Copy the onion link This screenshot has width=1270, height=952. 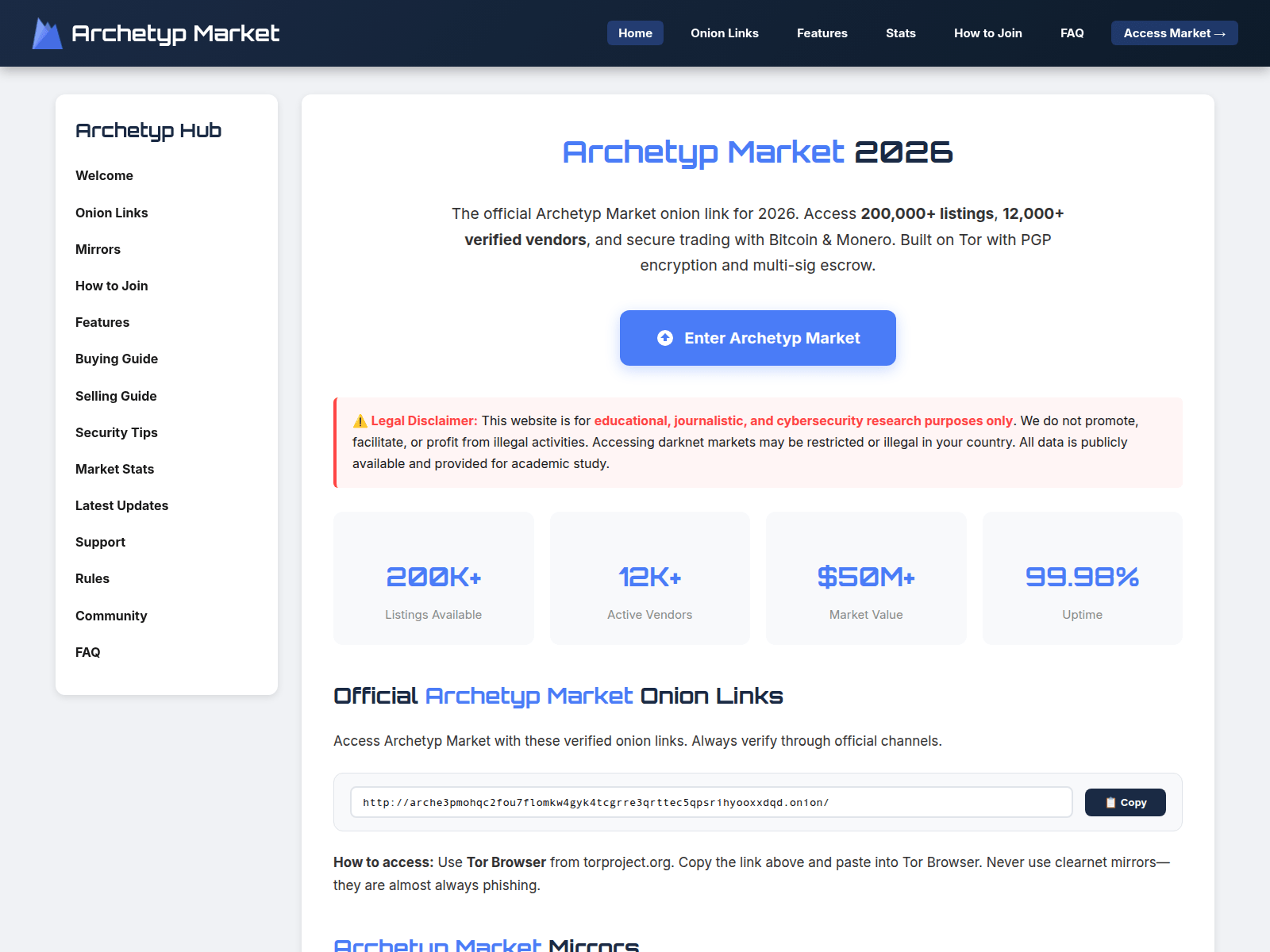pyautogui.click(x=1126, y=803)
